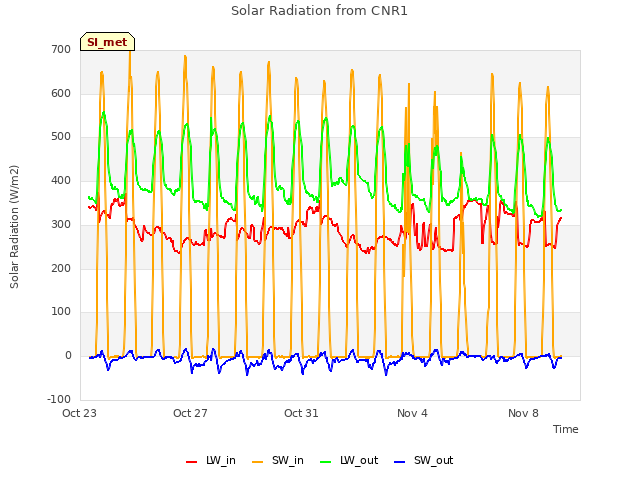
Task: Click the 600 y-axis tick label
Action: pyautogui.click(x=61, y=93)
